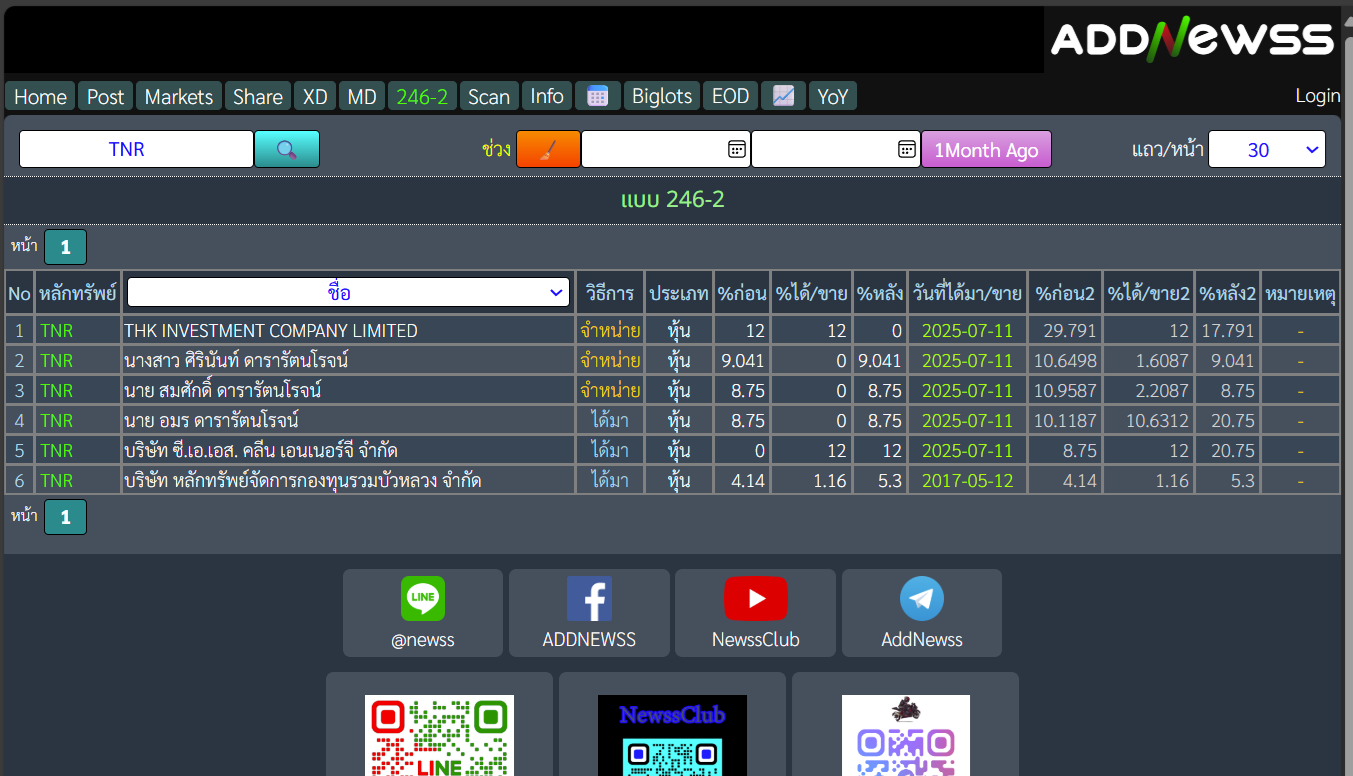The image size is (1353, 776).
Task: Click the วันที่ได้มา/ขาย column header
Action: tap(967, 293)
